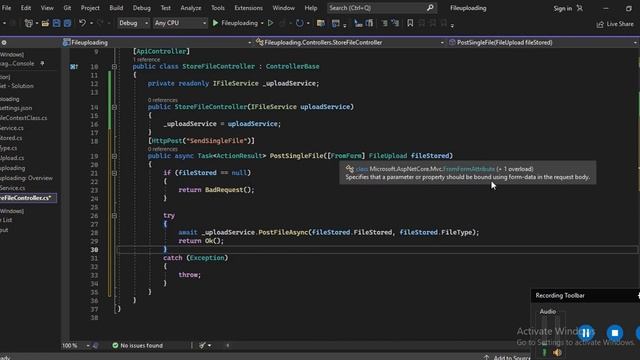
Task: Select FileContextClass.cs in Solution Explorer
Action: click(24, 118)
